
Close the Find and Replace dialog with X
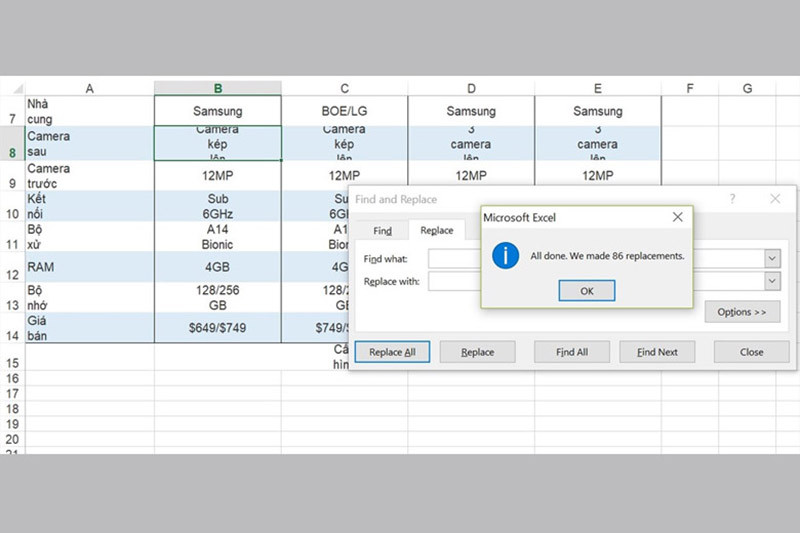pos(775,199)
